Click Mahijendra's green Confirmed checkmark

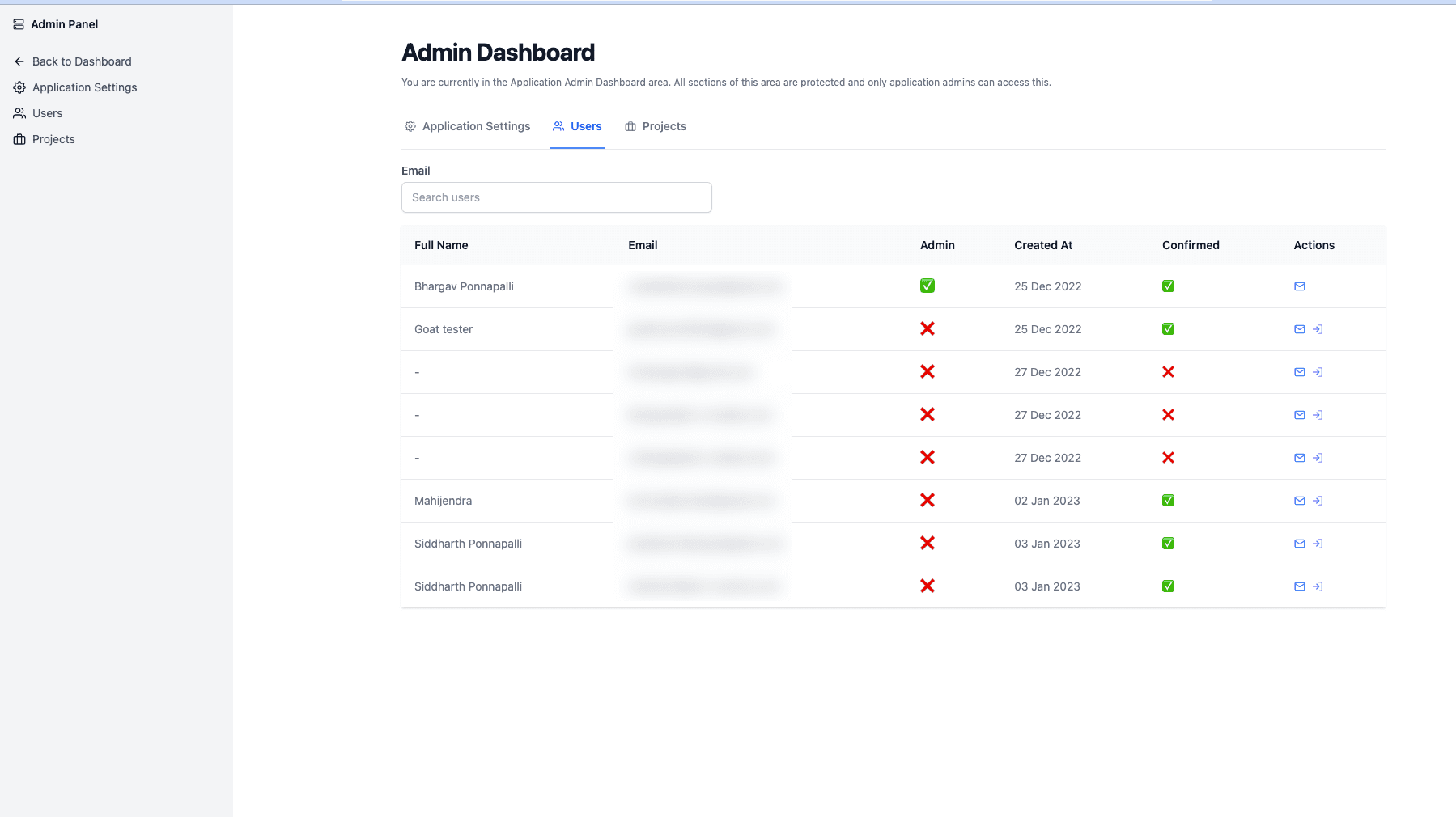pos(1168,501)
